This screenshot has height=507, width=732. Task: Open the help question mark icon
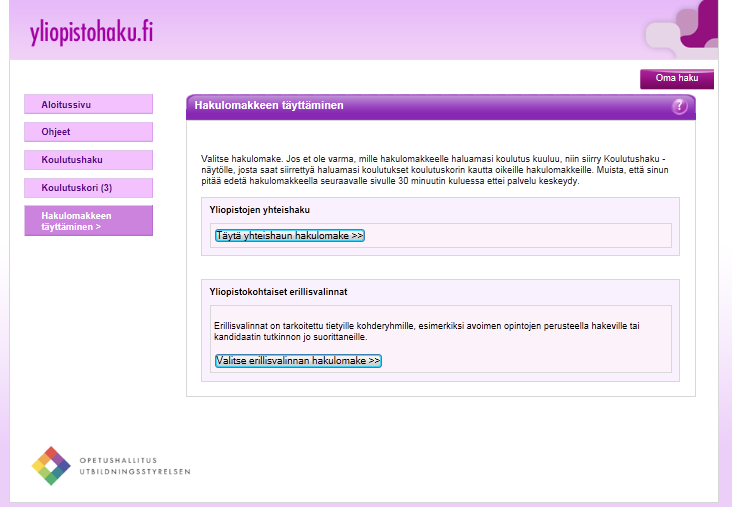pyautogui.click(x=679, y=106)
